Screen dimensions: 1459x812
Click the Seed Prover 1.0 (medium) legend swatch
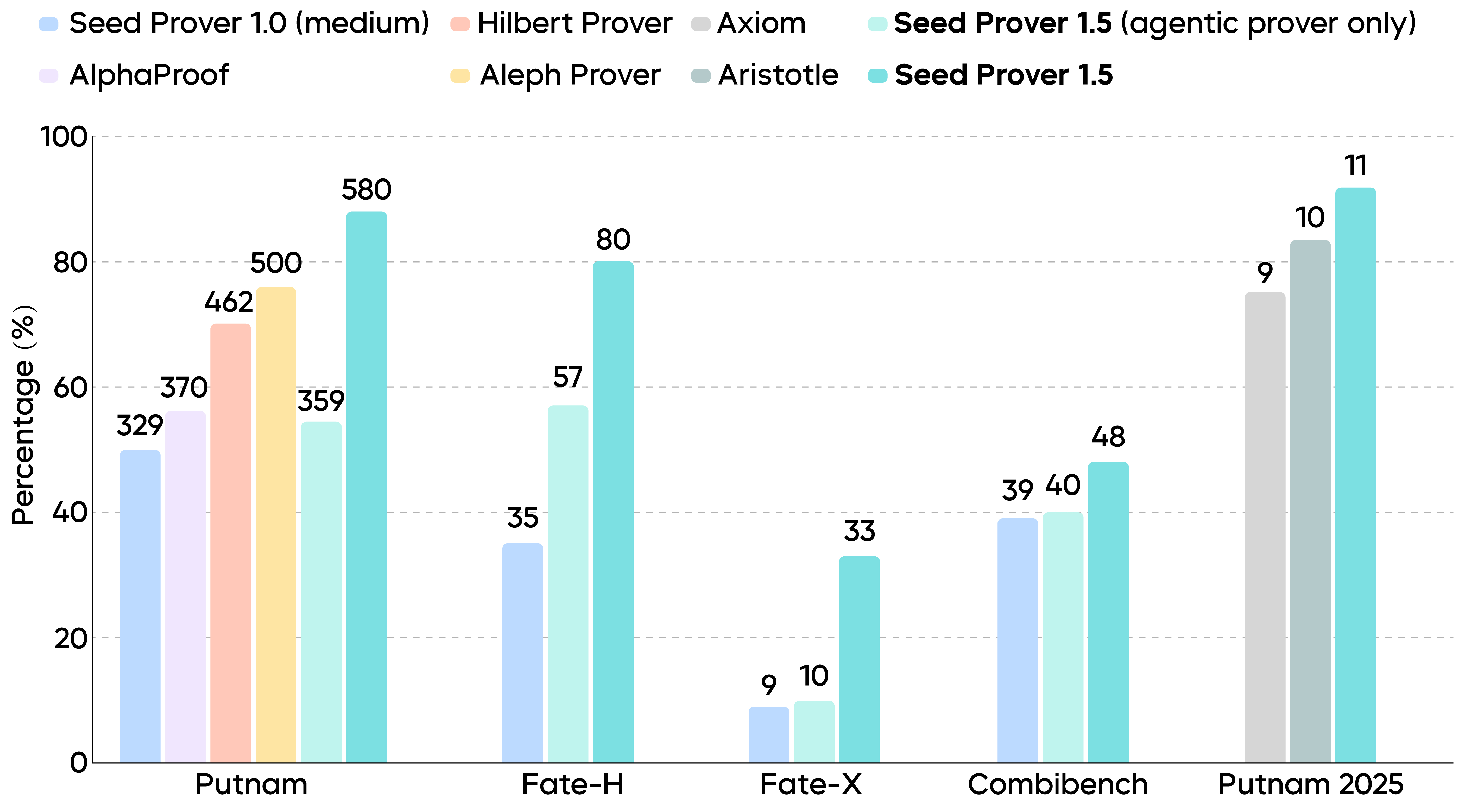click(49, 24)
